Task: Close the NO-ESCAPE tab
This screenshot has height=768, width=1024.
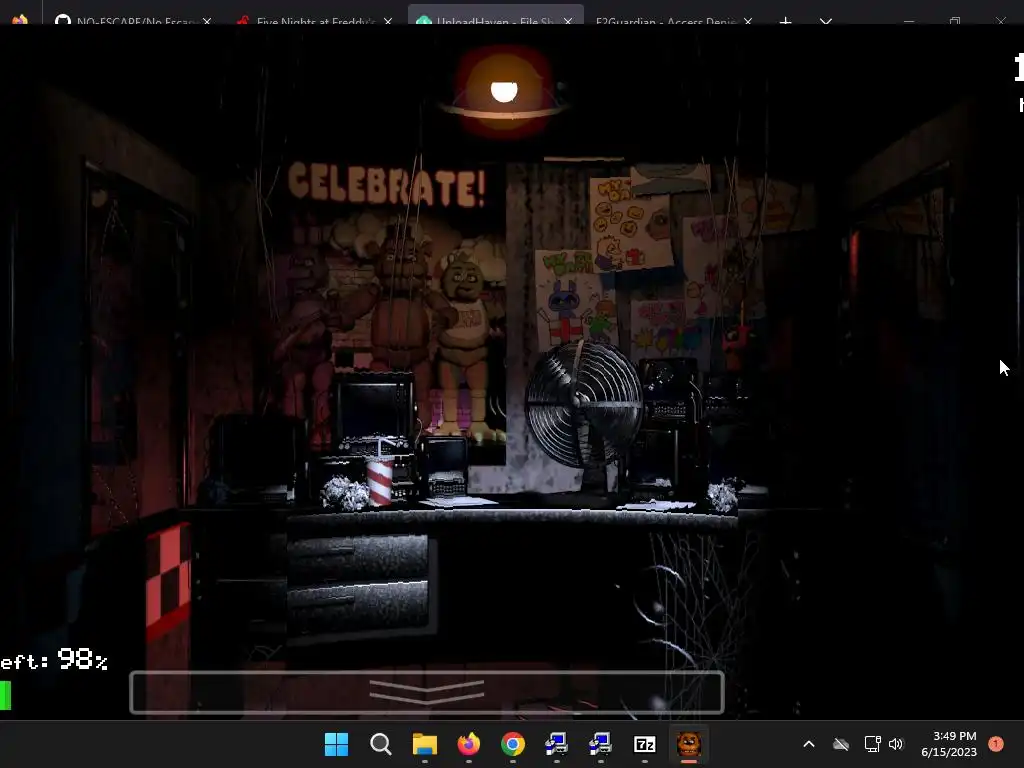Action: click(x=207, y=21)
